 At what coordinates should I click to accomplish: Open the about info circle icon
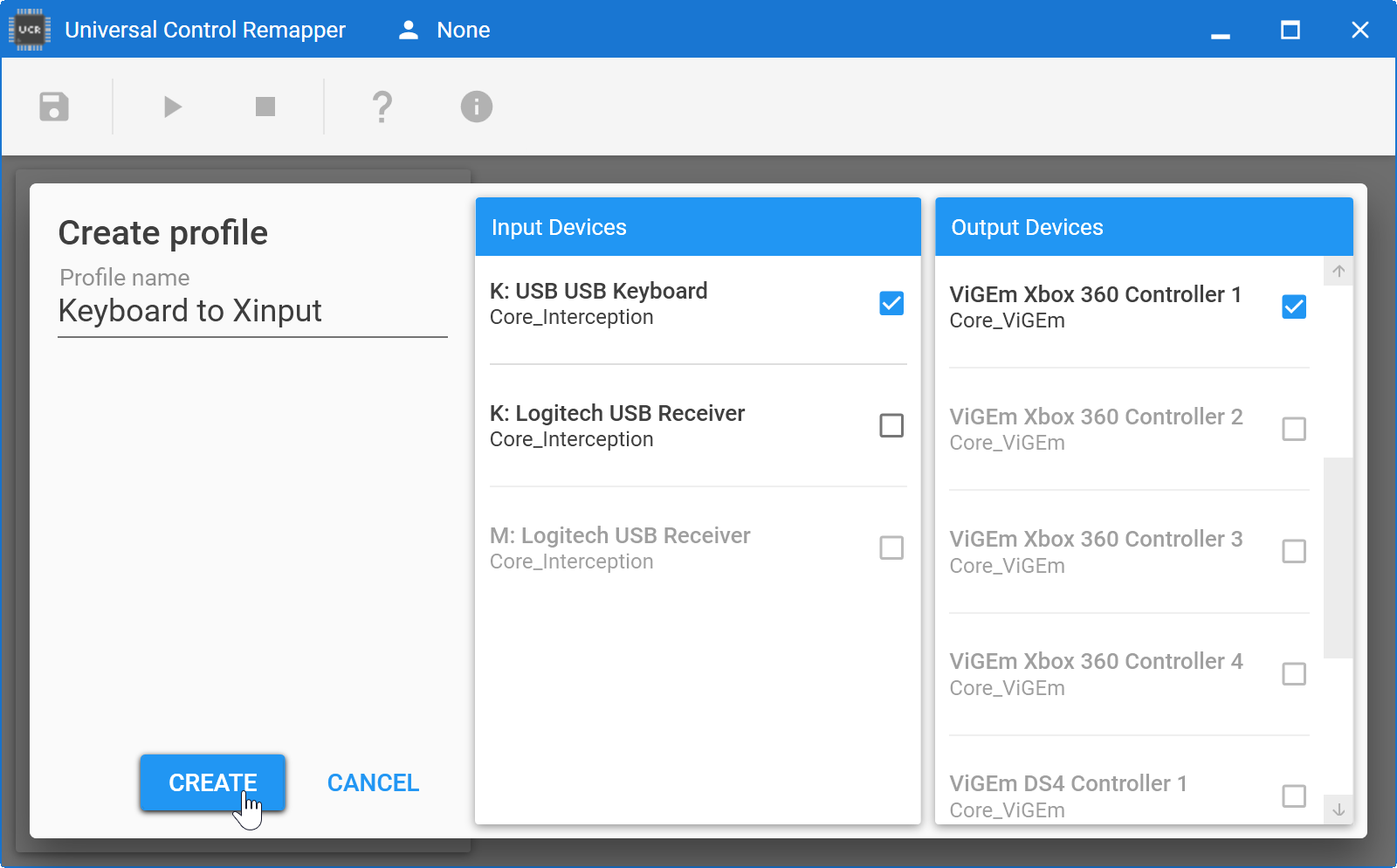tap(476, 107)
